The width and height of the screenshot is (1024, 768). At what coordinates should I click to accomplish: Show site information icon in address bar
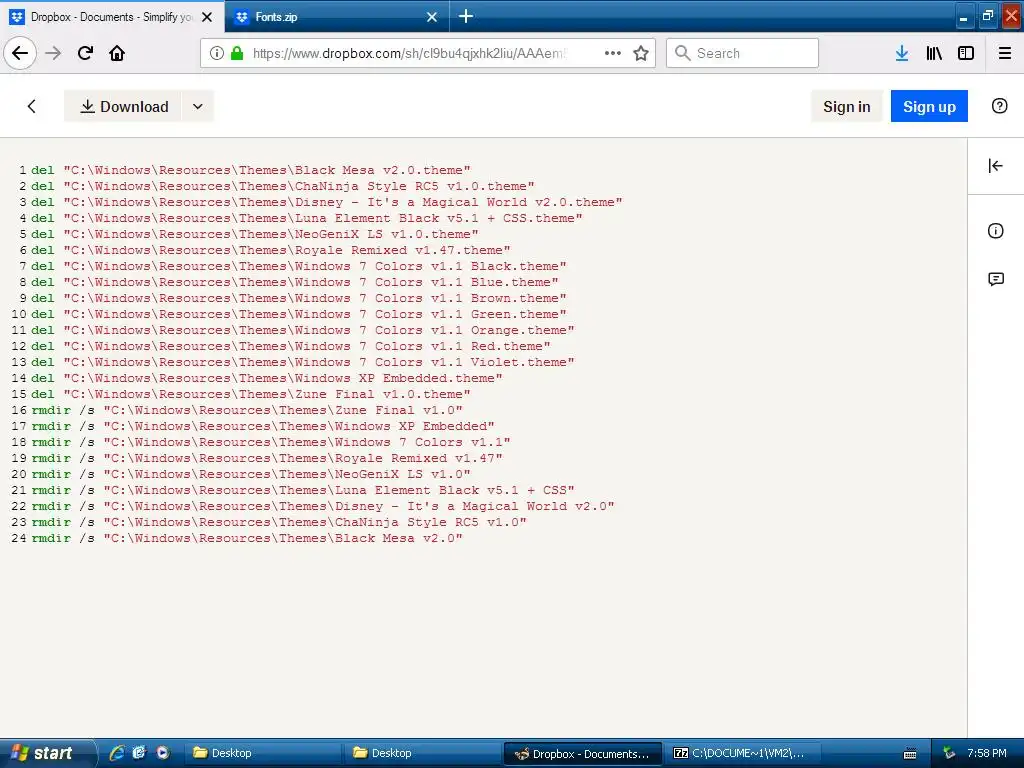click(217, 53)
